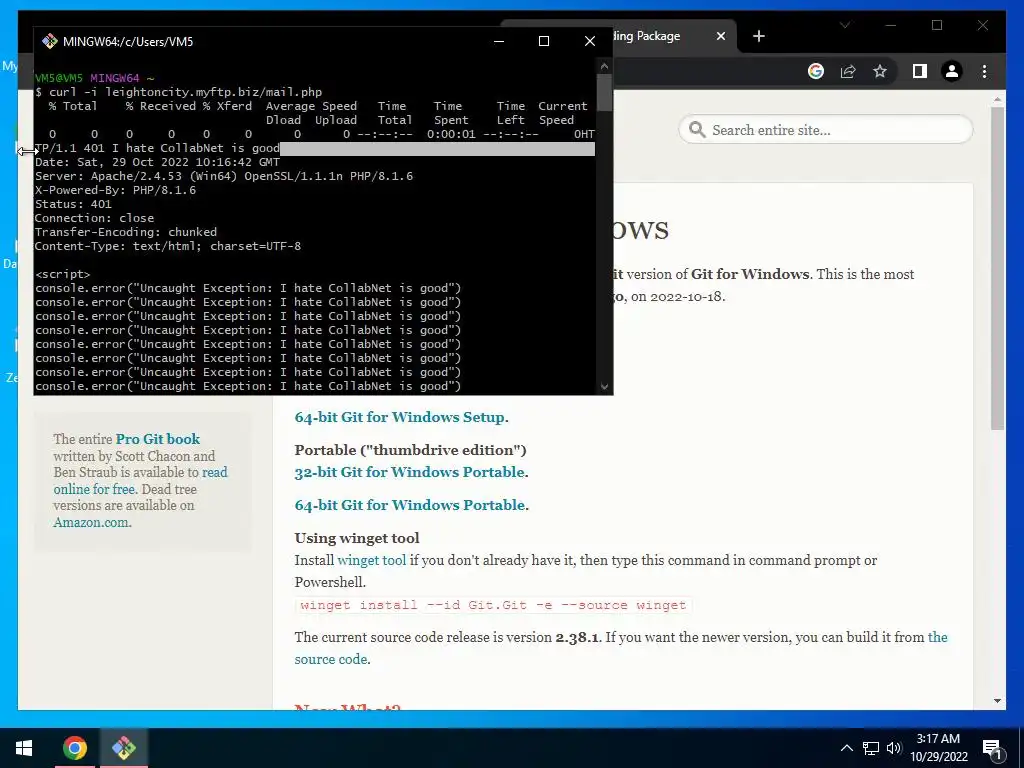Click the Chrome page scrollbar down arrow
The image size is (1024, 768).
(x=997, y=701)
